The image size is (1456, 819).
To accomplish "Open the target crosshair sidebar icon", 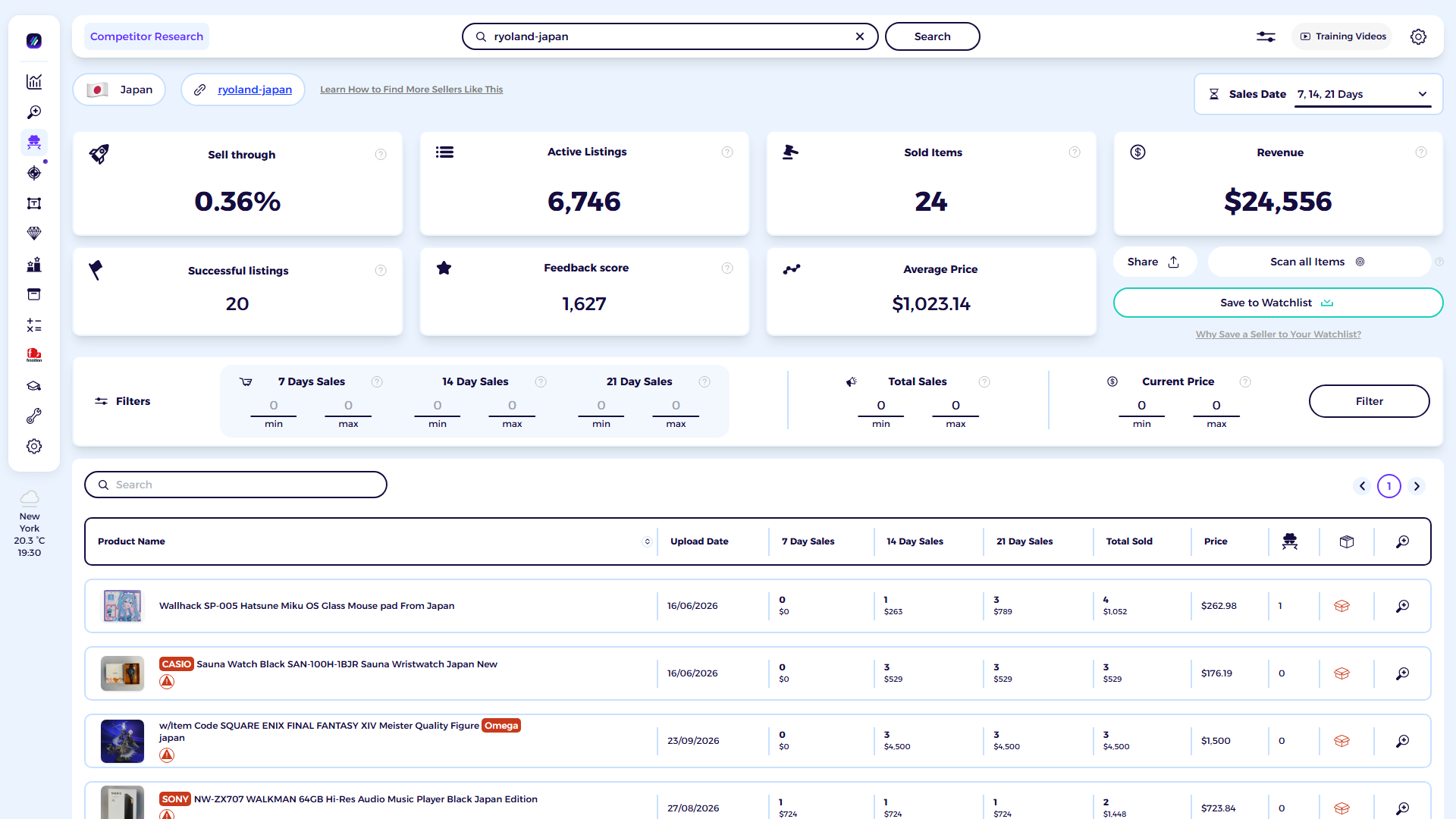I will (34, 173).
